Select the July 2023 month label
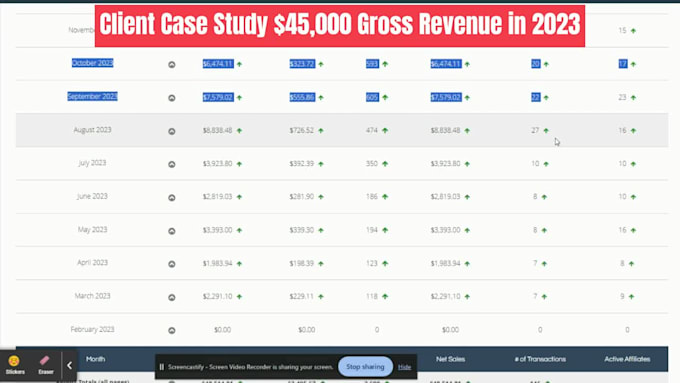Screen dimensions: 680x383 [92, 163]
